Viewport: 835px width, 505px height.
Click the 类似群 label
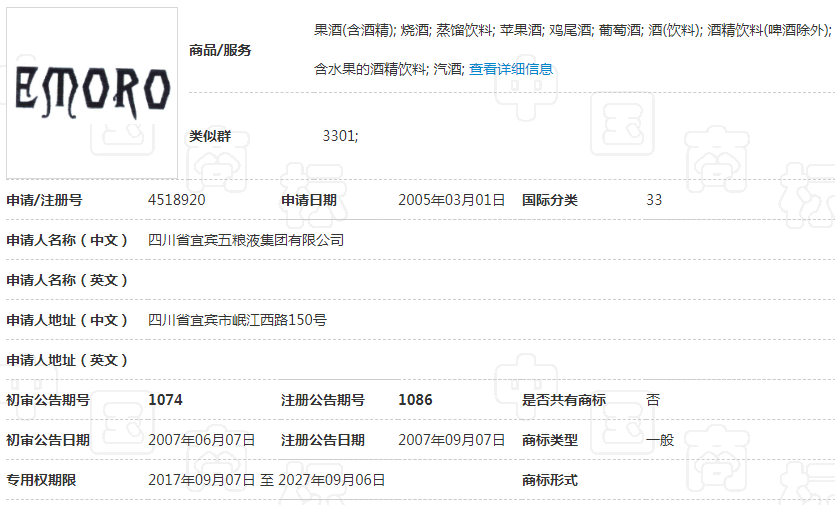point(210,136)
